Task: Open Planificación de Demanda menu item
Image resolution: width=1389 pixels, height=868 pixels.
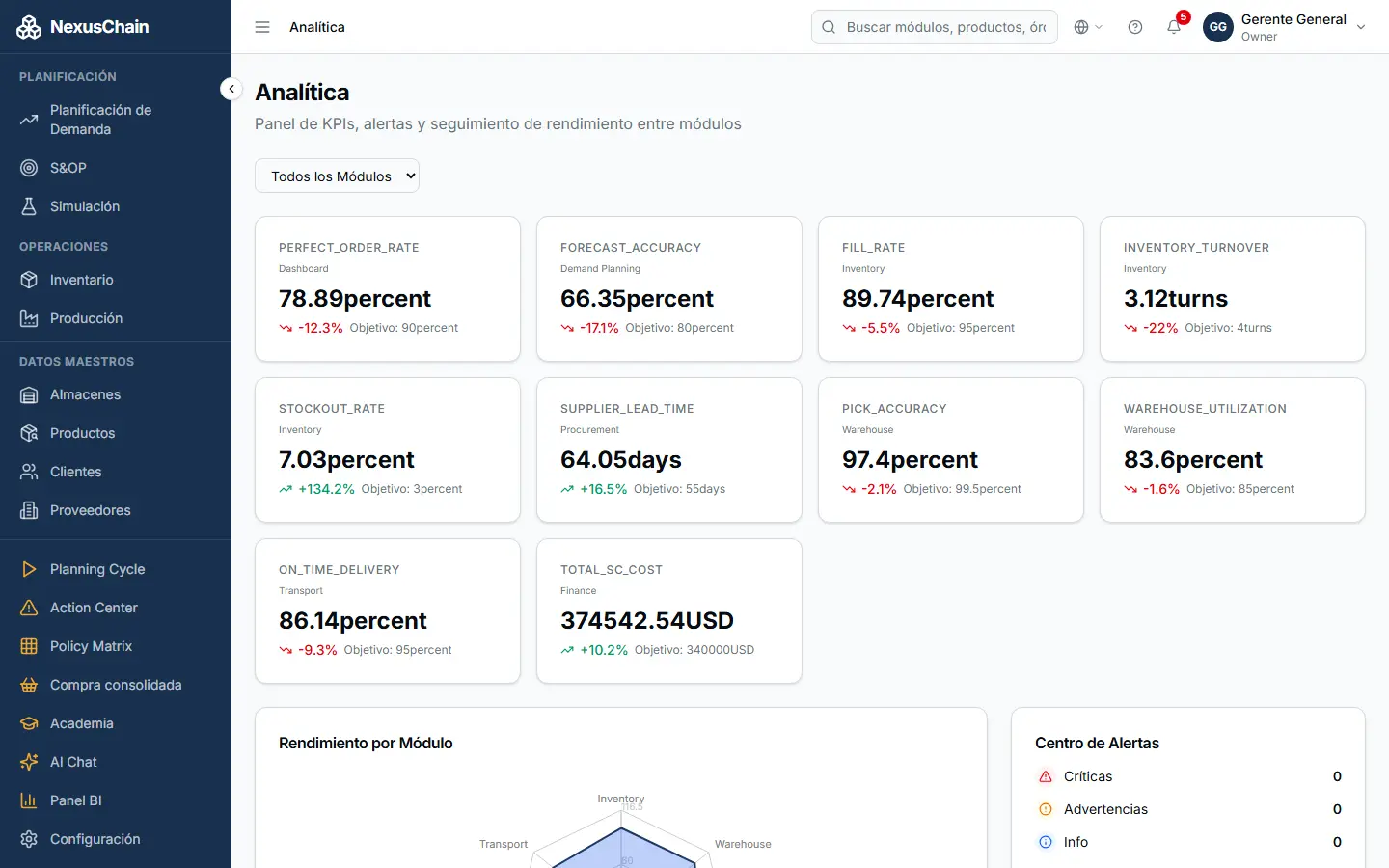Action: [x=116, y=120]
